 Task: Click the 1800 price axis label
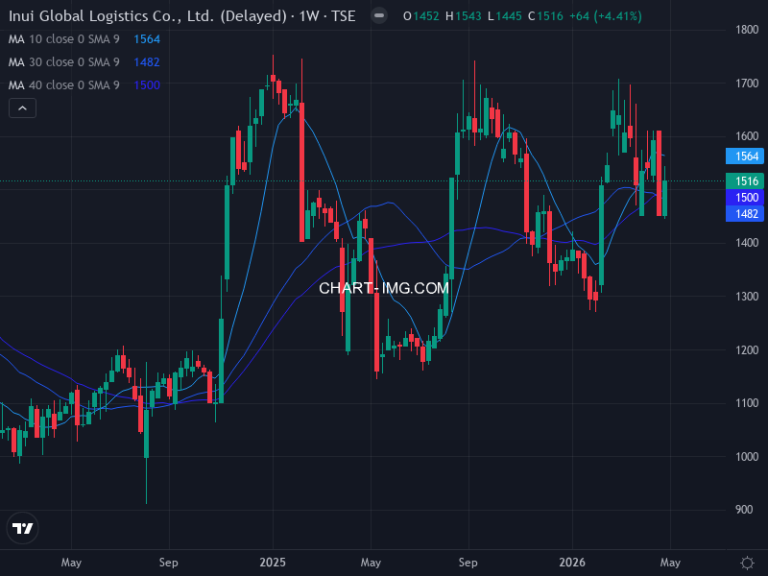[x=747, y=30]
